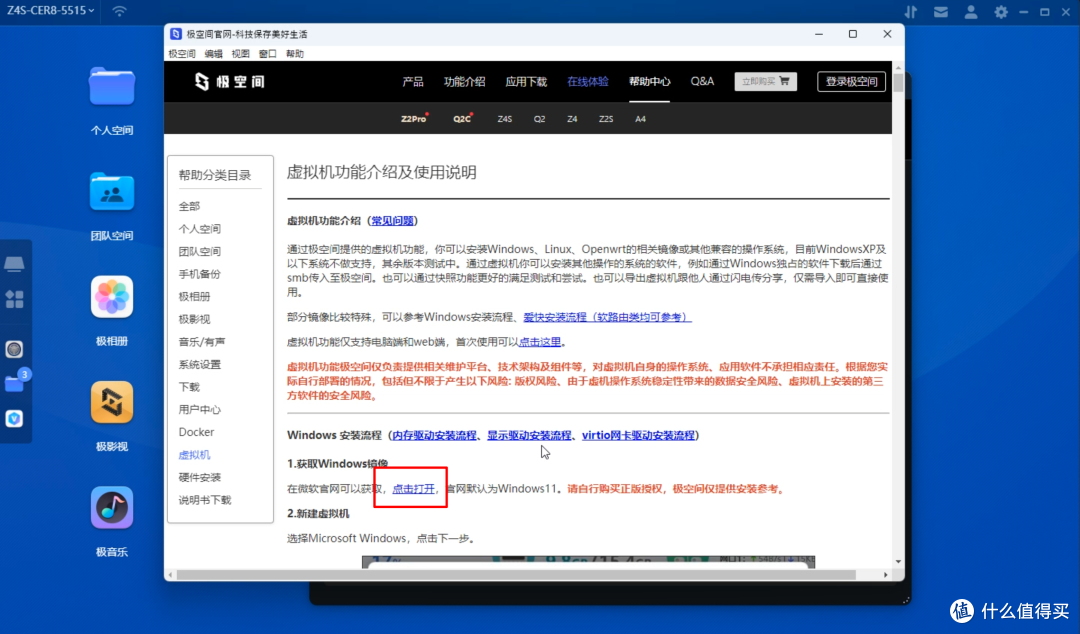1080x634 pixels.
Task: Click the round gray app icon in left dock
Action: (14, 349)
